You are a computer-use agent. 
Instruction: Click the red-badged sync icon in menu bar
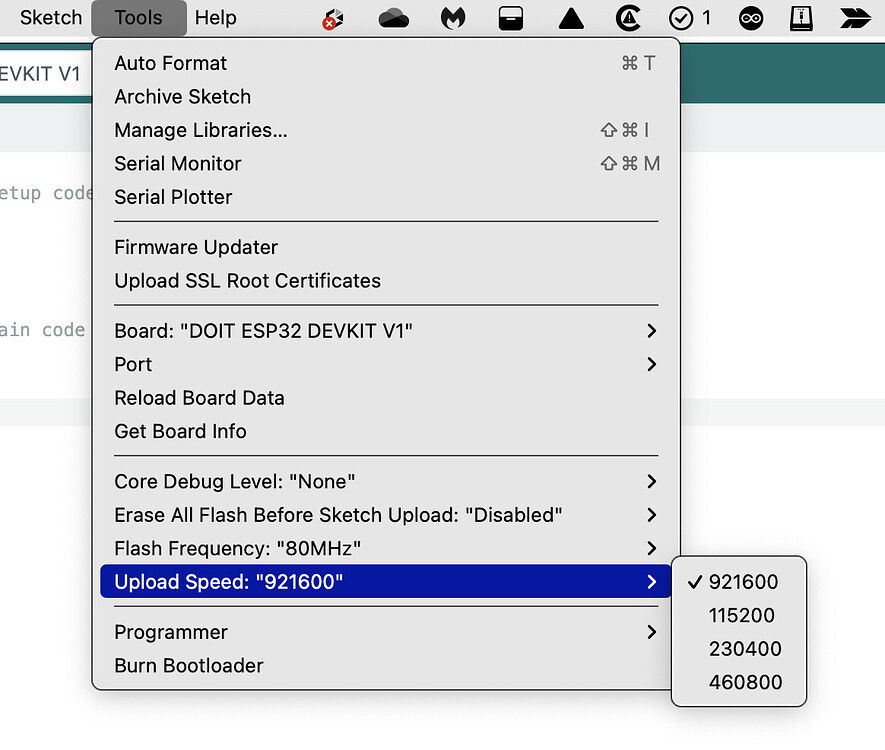coord(332,17)
